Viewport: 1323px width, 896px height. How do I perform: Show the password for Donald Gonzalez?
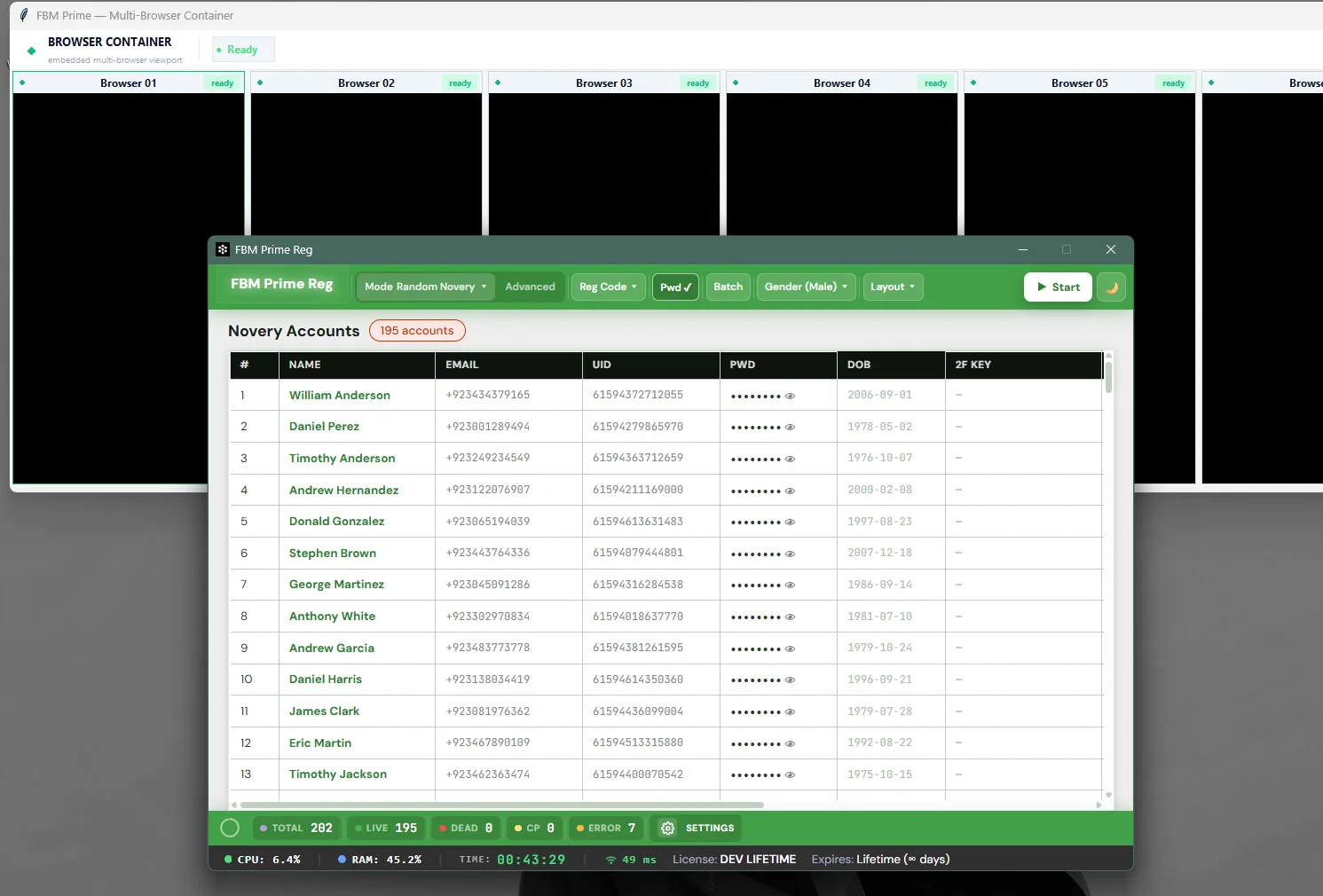(x=790, y=522)
